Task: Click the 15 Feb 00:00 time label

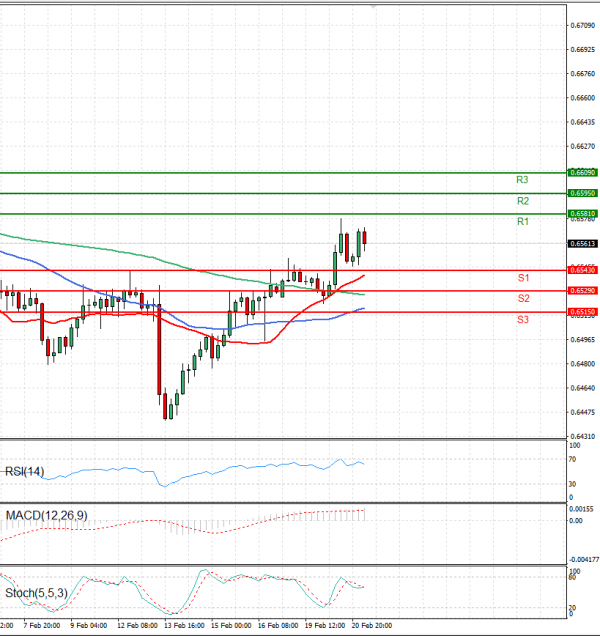Action: point(231,625)
